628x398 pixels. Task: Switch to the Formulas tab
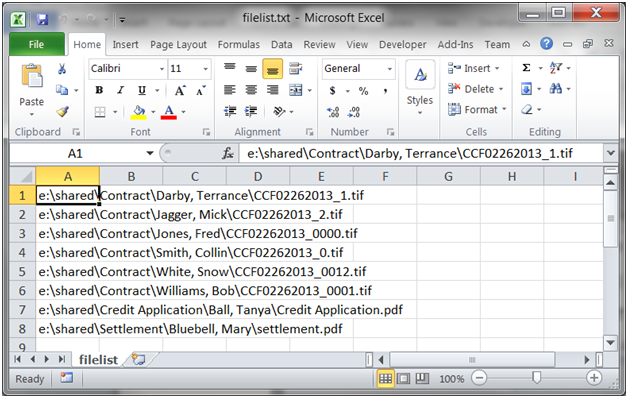[x=239, y=44]
